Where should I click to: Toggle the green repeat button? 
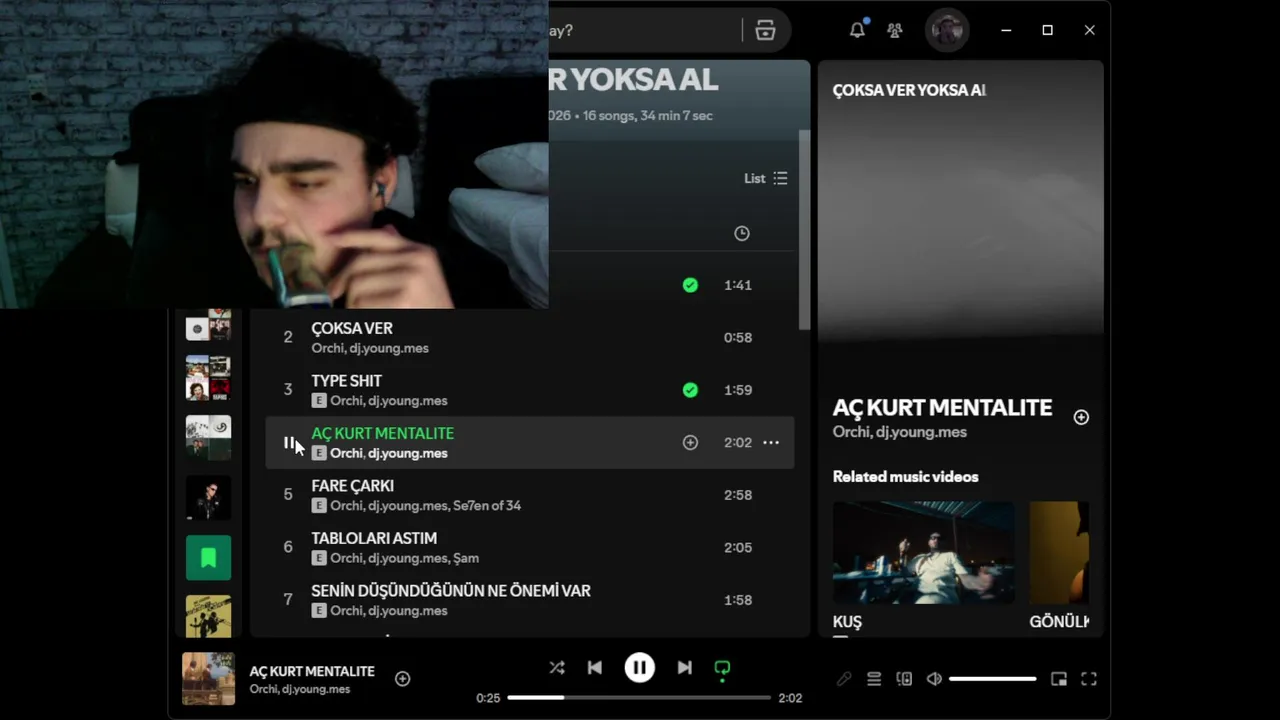click(x=722, y=668)
